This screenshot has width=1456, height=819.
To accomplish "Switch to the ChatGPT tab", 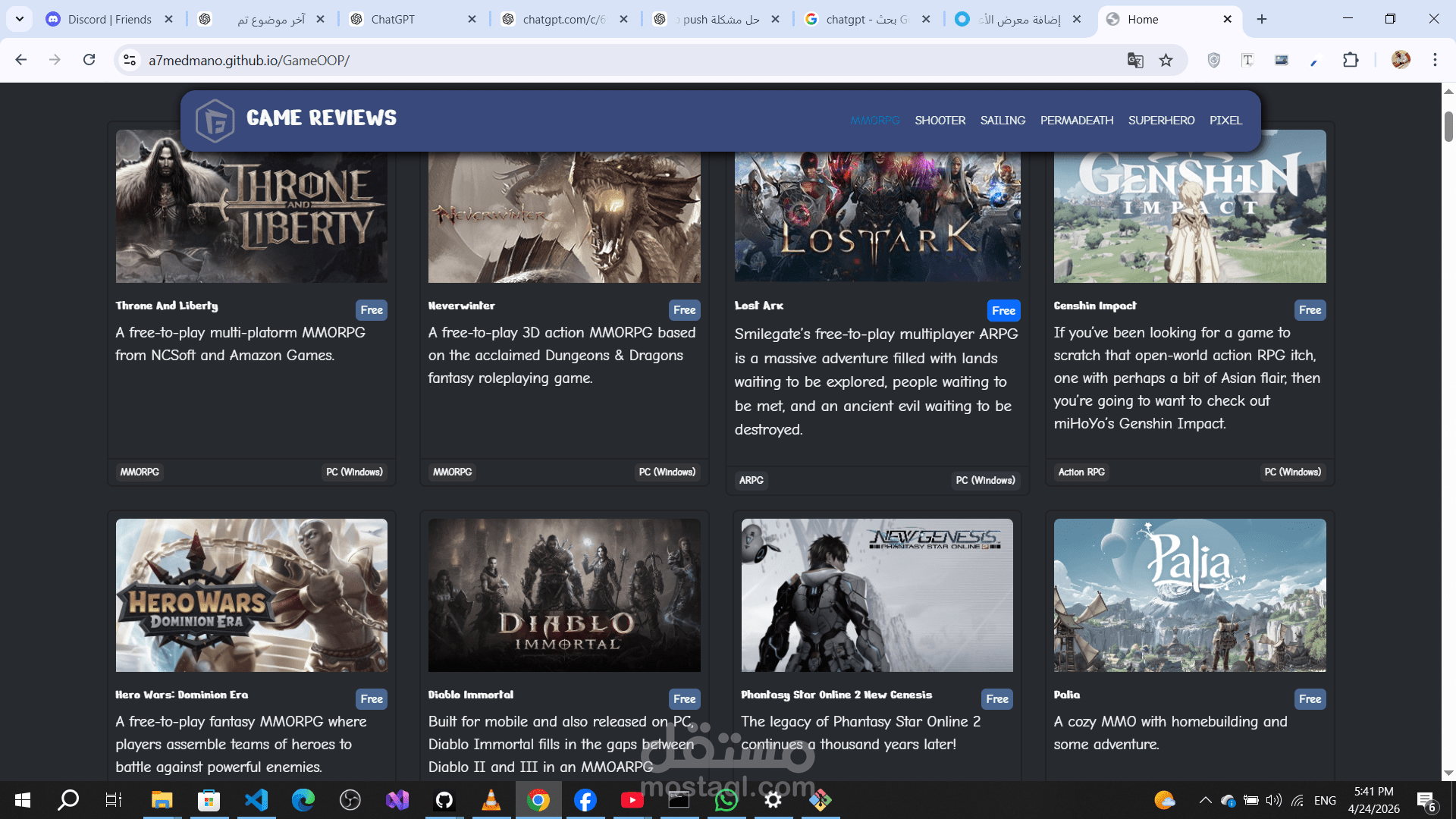I will [413, 19].
